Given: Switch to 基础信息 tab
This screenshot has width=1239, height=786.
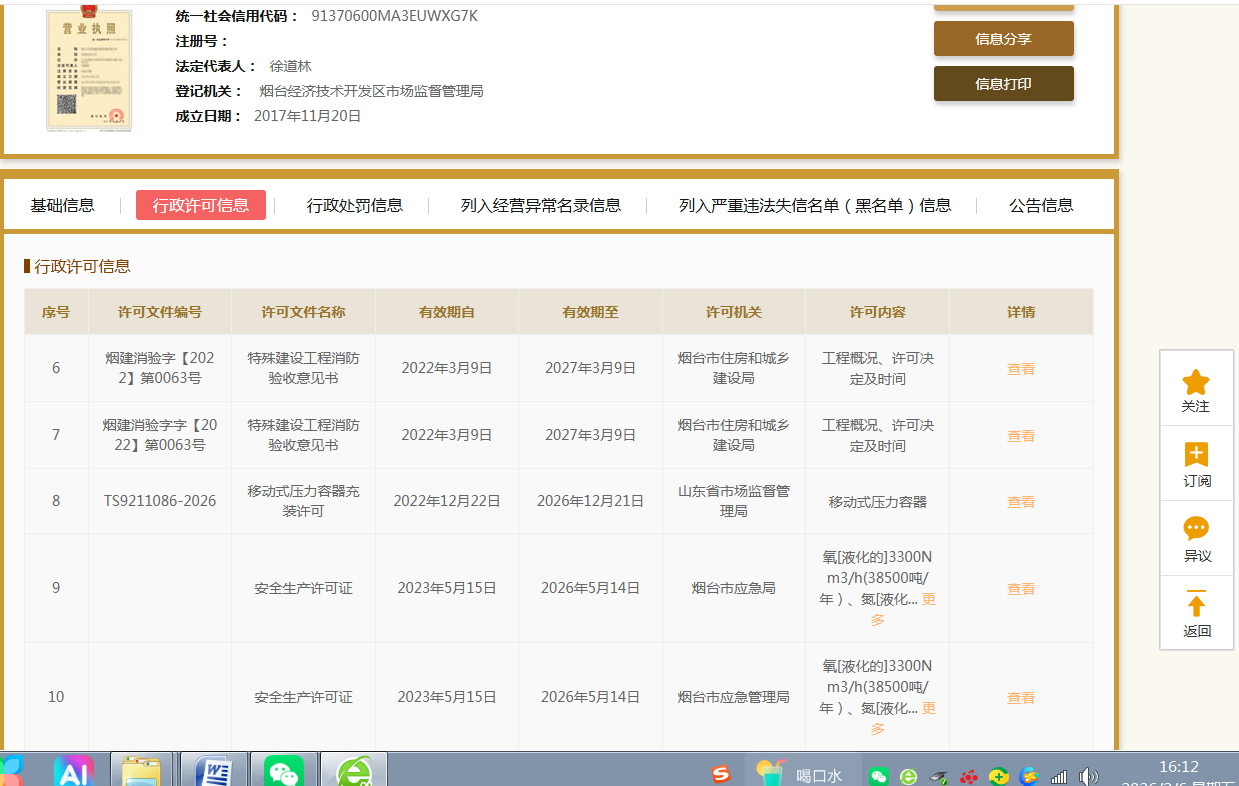Looking at the screenshot, I should 63,205.
